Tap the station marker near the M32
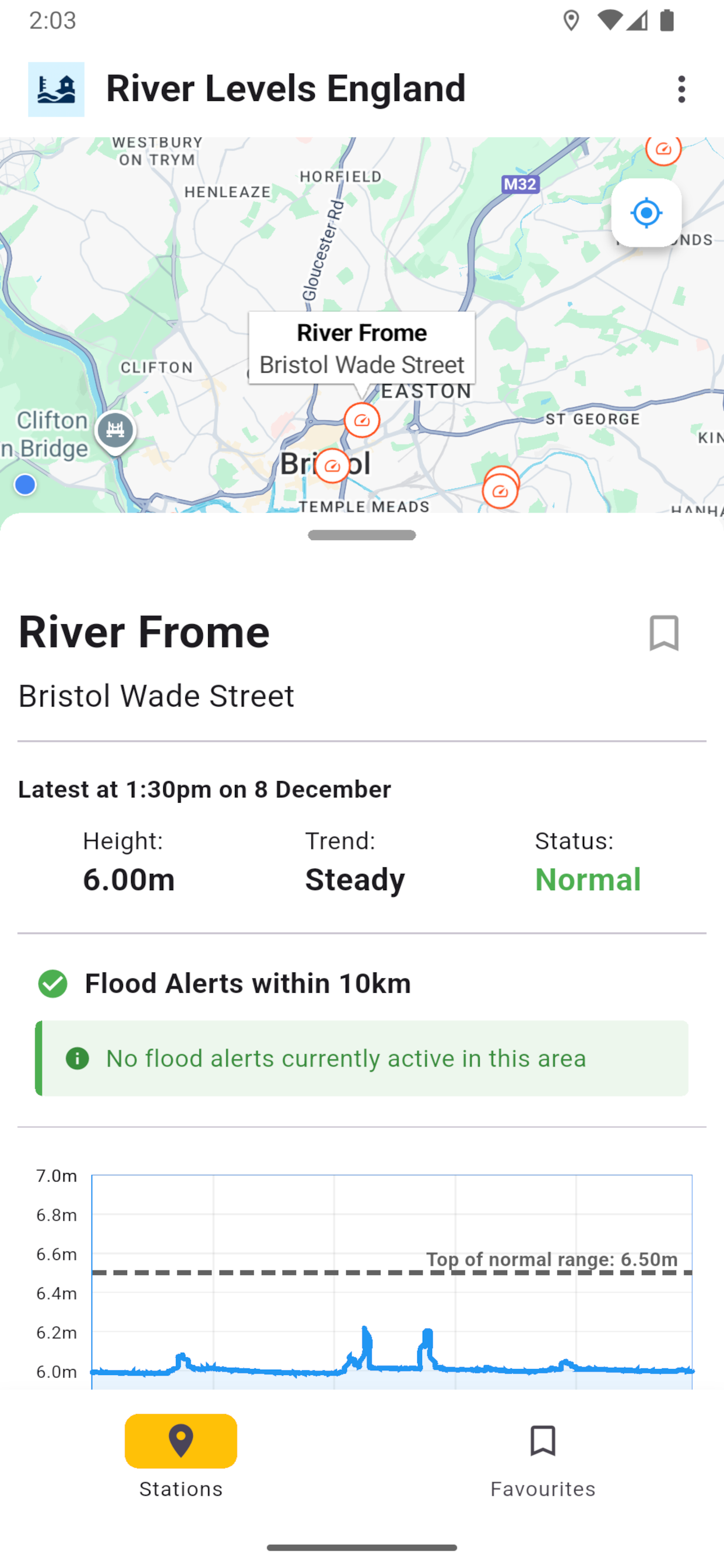Screen dimensions: 724x1568 pos(663,149)
